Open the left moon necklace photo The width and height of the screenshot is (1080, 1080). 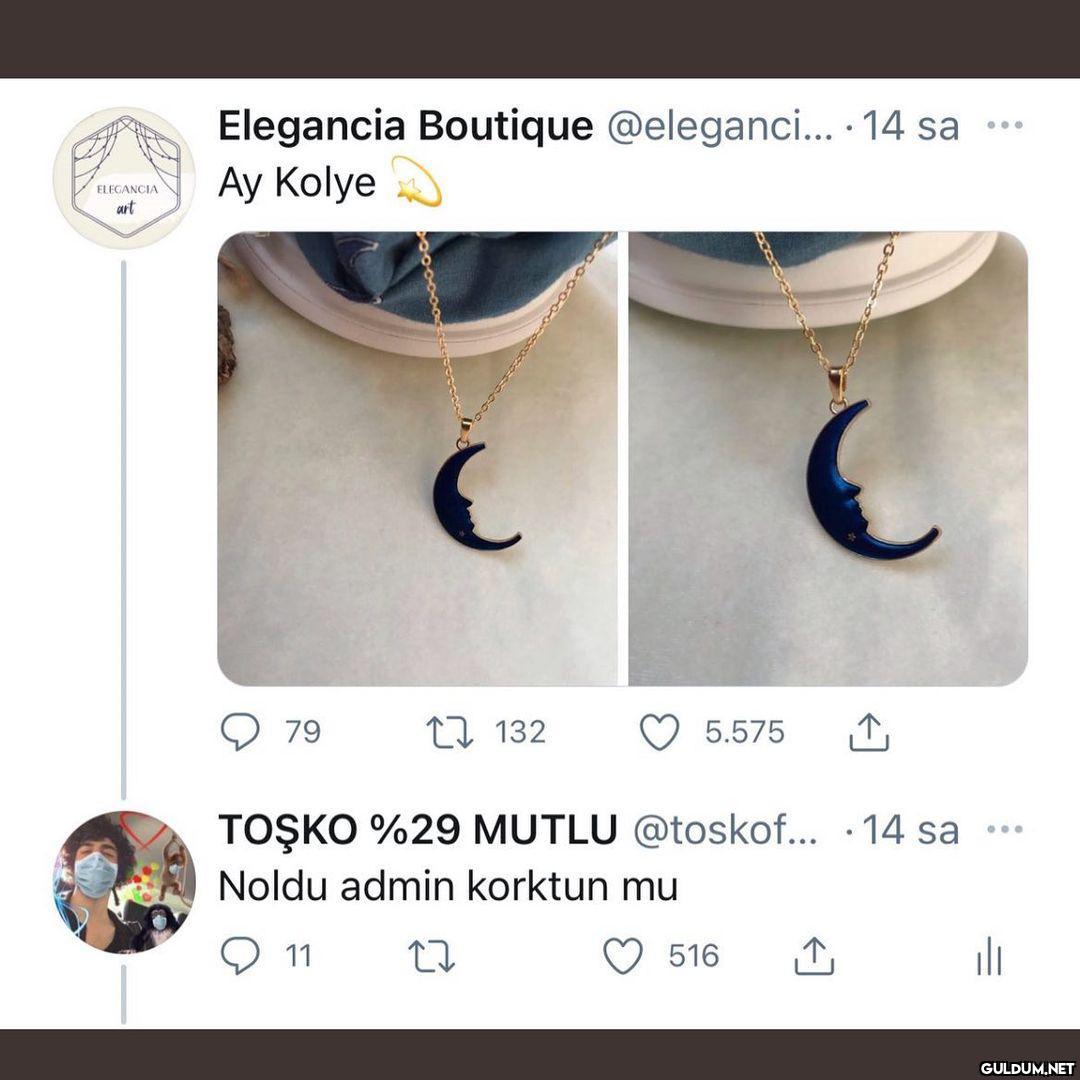point(417,458)
